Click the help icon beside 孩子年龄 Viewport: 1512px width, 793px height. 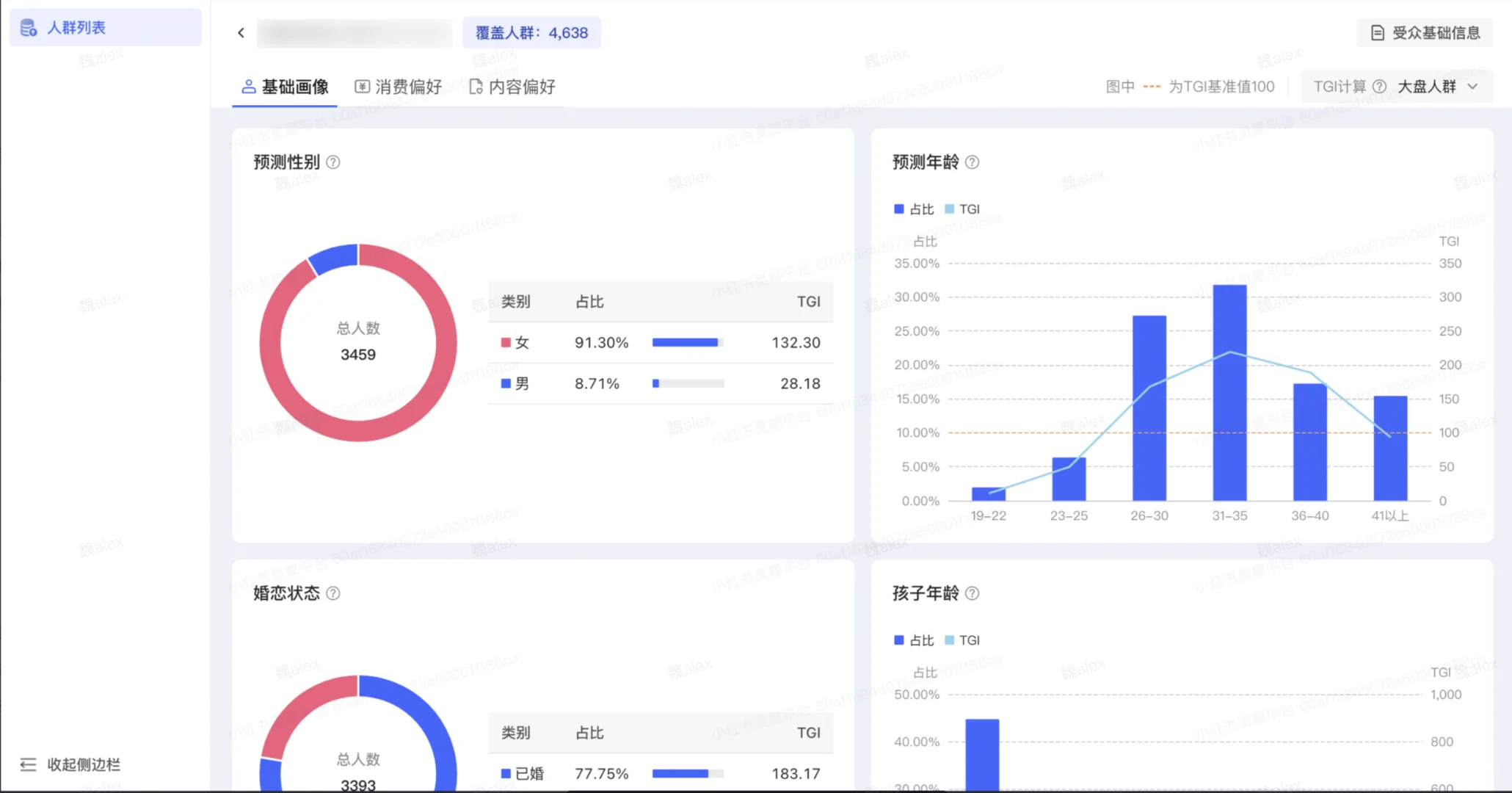[972, 593]
